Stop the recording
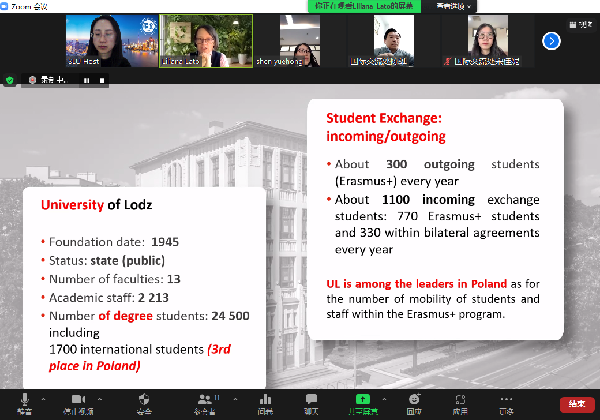600x420 pixels. [x=102, y=80]
